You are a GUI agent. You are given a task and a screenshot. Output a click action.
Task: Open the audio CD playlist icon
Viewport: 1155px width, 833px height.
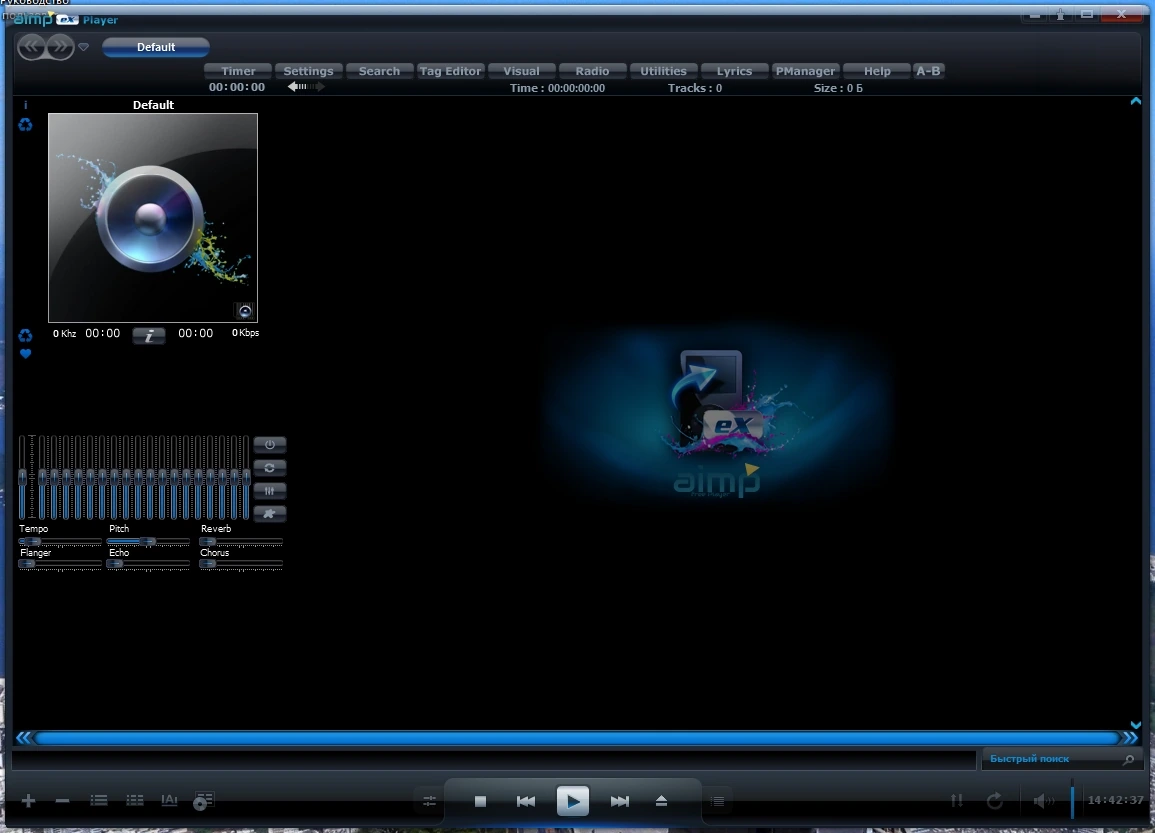(203, 801)
